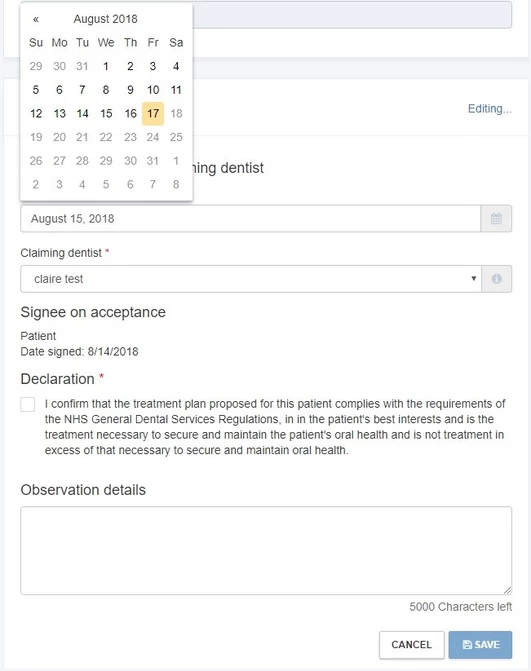
Task: Go to previous month with double-arrow icon
Action: pyautogui.click(x=36, y=19)
